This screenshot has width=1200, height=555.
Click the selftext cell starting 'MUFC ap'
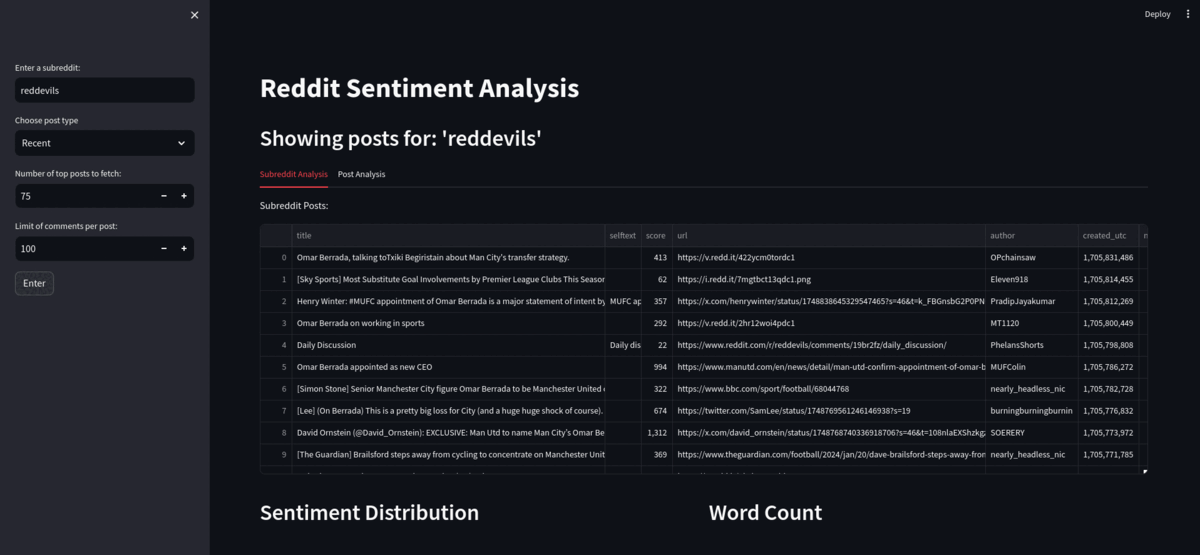(x=623, y=302)
